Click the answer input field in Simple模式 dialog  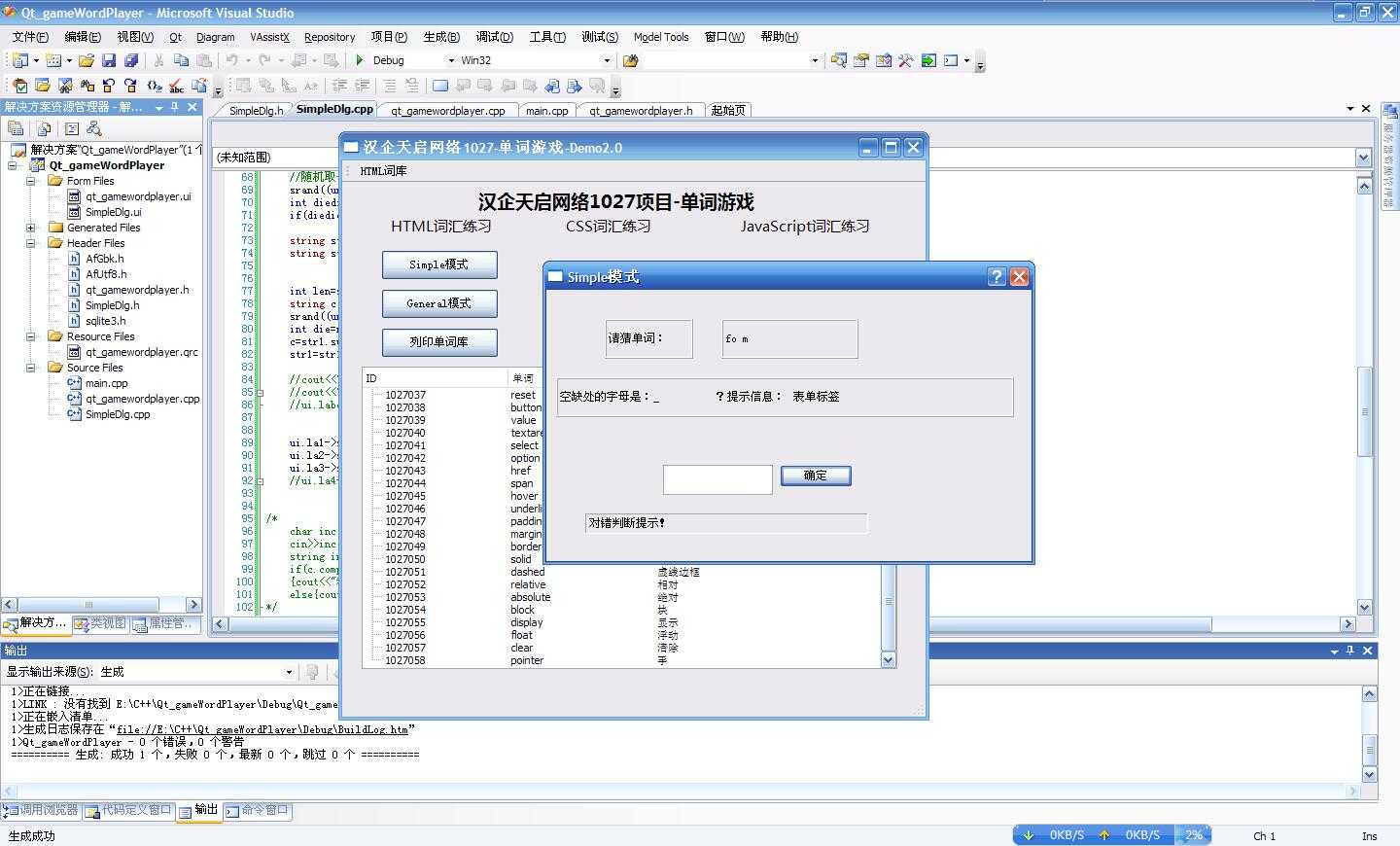[x=717, y=479]
